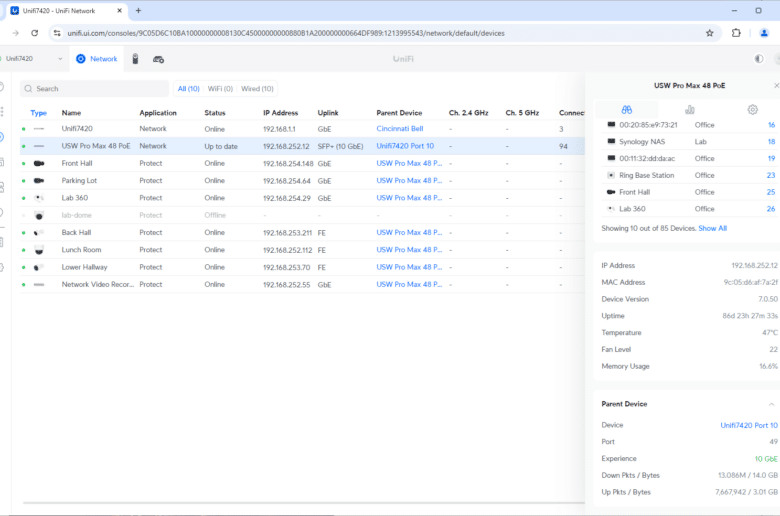This screenshot has height=516, width=780.
Task: Sort by the Uplink column header
Action: click(328, 113)
